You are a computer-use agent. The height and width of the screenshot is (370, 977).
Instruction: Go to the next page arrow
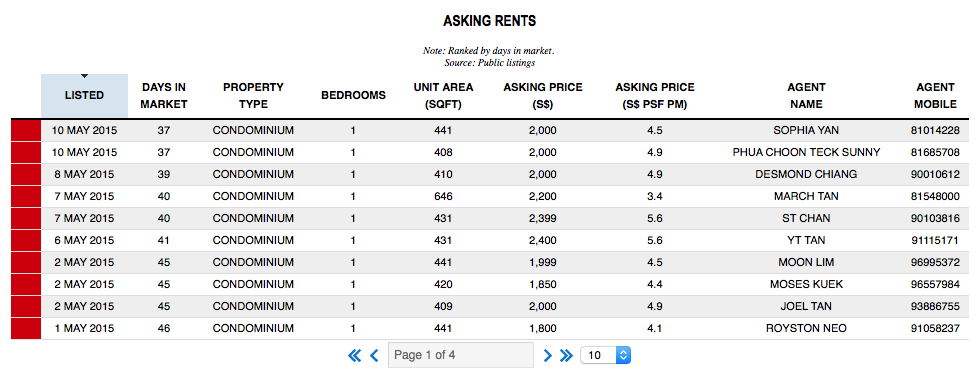(x=548, y=356)
